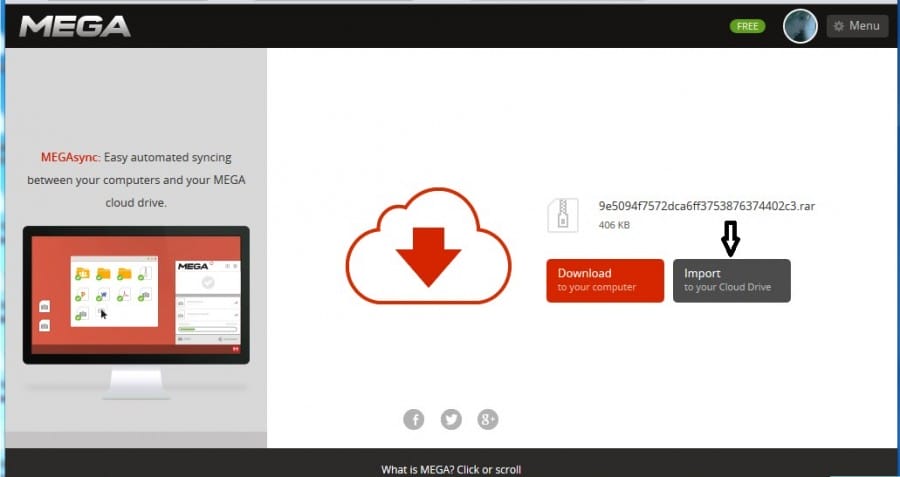Click the .rar file name text
The height and width of the screenshot is (477, 900).
[x=706, y=206]
